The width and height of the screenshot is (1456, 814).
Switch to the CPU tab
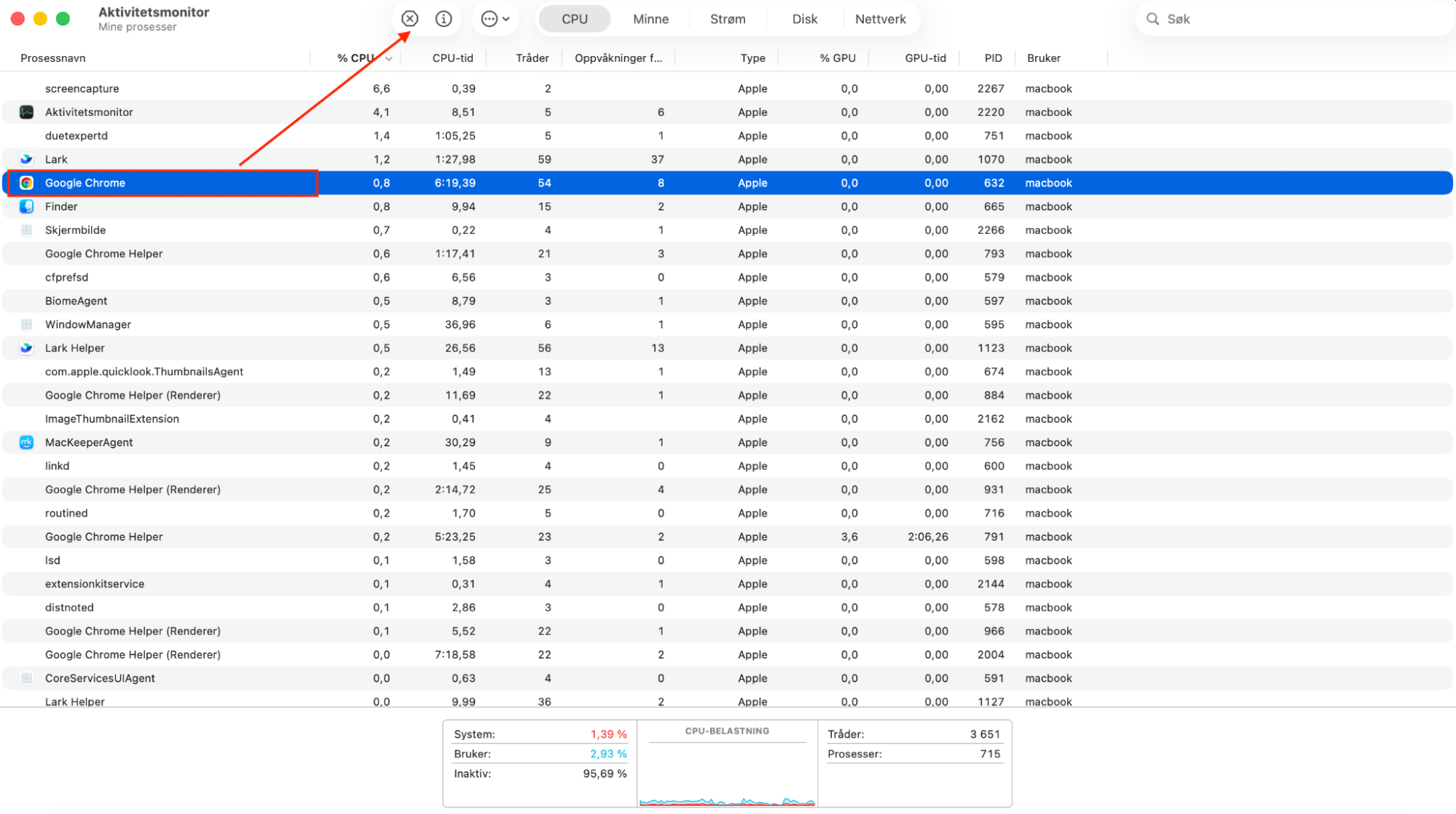[575, 19]
